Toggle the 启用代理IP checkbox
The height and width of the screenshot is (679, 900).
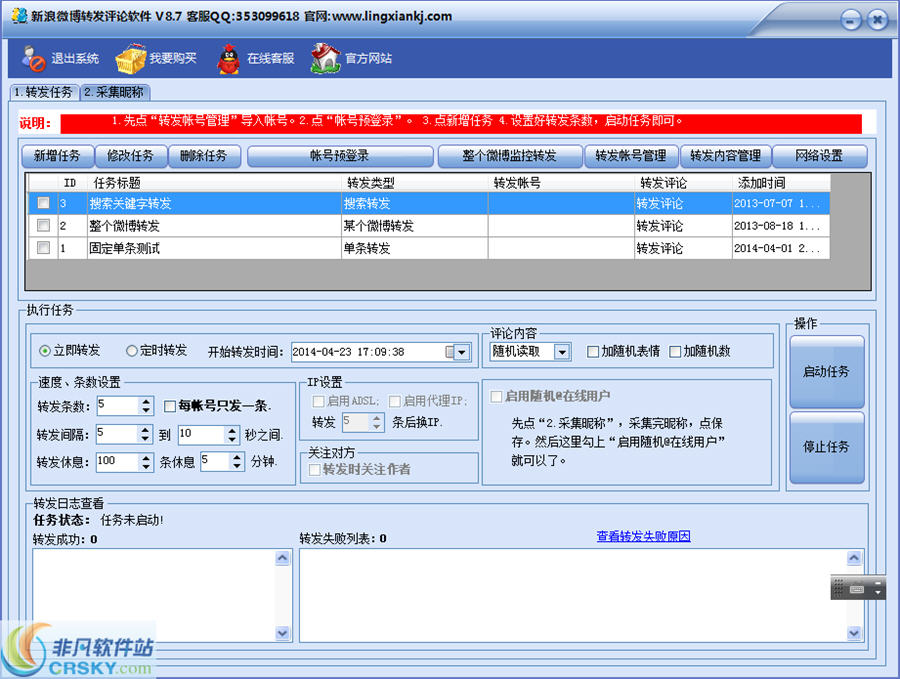tap(394, 401)
